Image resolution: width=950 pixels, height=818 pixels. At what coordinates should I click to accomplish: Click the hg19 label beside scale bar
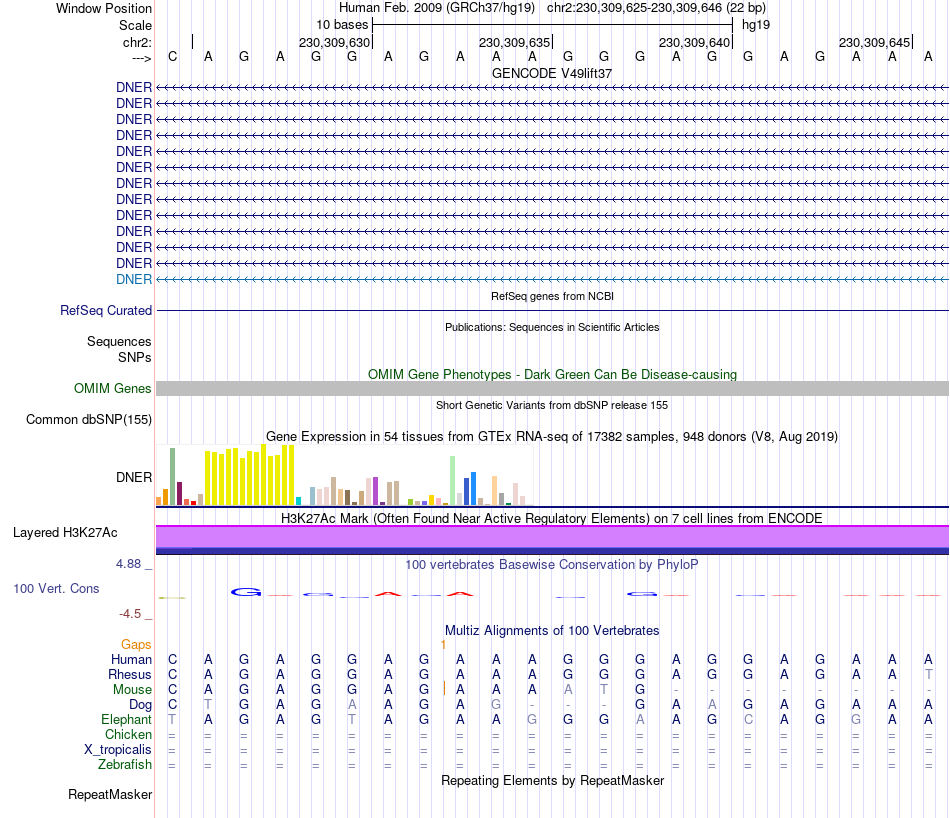click(756, 25)
